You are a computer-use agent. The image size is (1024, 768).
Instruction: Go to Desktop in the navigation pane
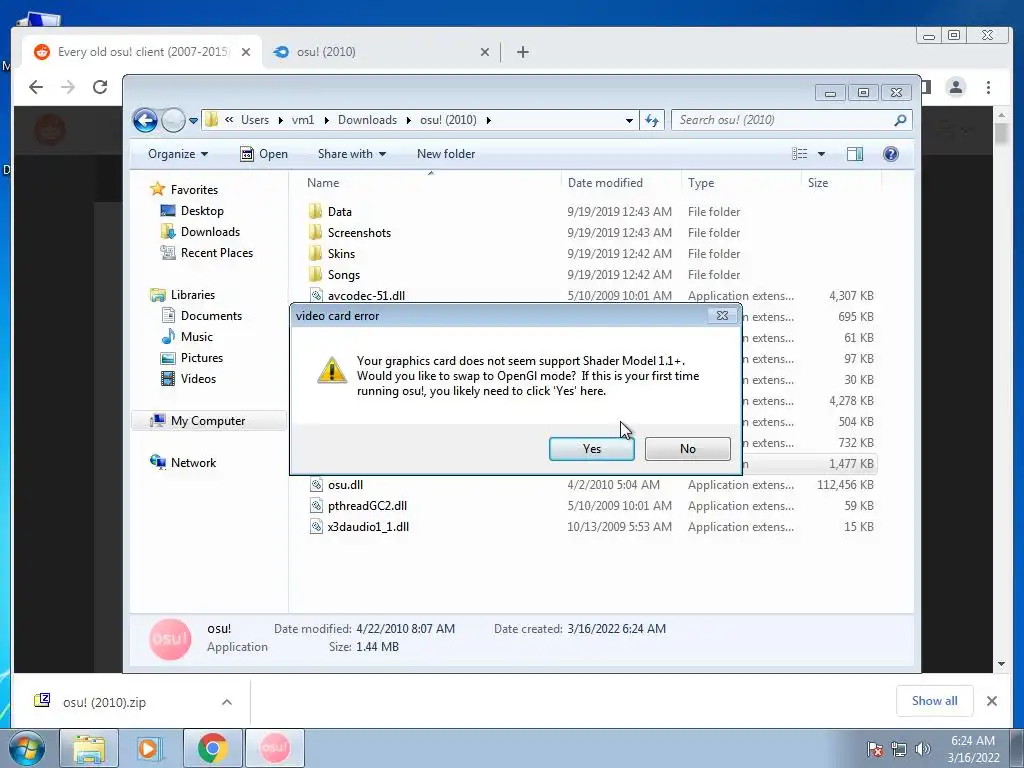pyautogui.click(x=202, y=211)
